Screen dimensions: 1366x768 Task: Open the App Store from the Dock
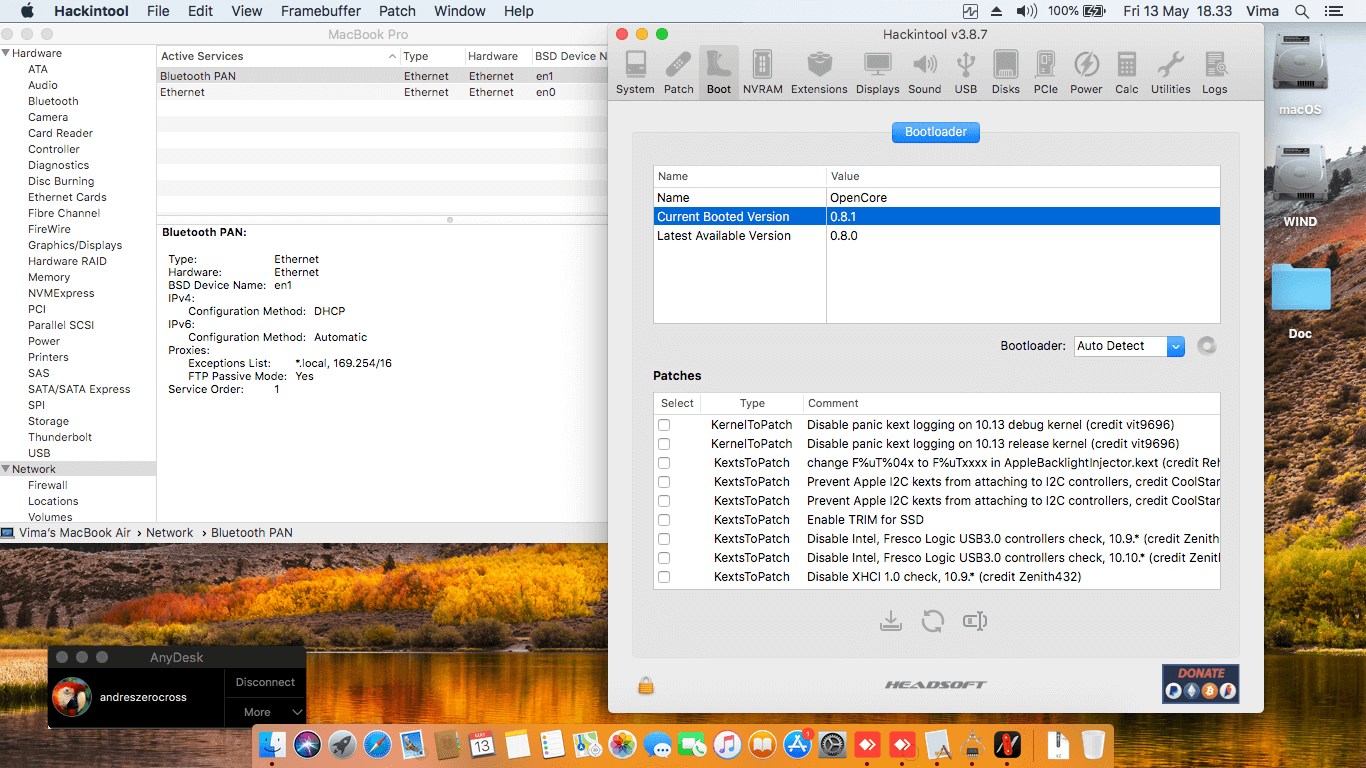(x=797, y=745)
